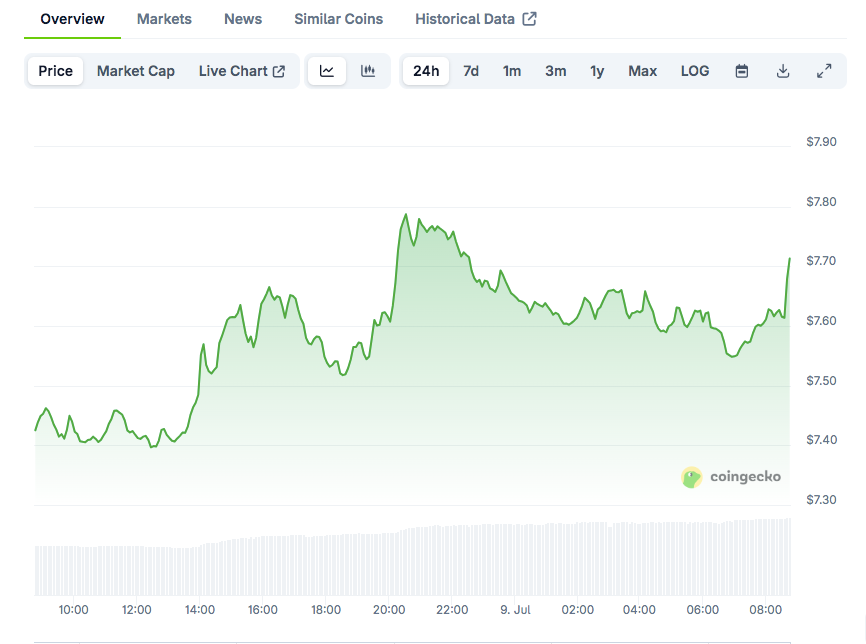Open the Similar Coins tab
This screenshot has width=866, height=644.
pos(339,19)
